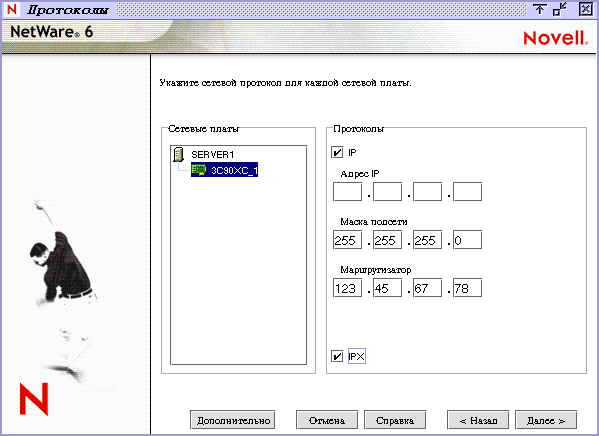Click the IPX label text
This screenshot has height=436, width=599.
[x=357, y=356]
